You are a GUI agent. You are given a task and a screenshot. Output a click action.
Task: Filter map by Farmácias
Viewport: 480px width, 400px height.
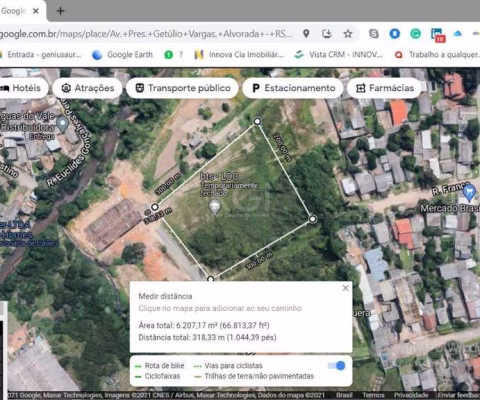(385, 88)
